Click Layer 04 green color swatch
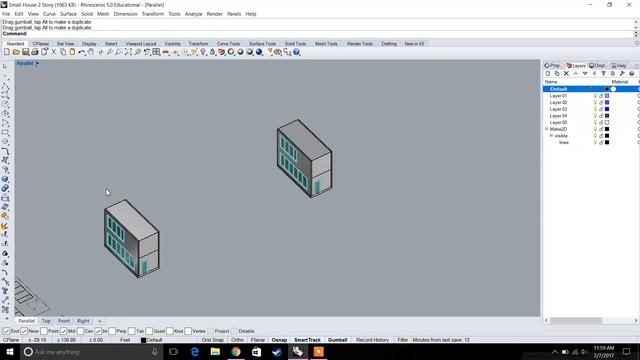This screenshot has width=640, height=360. coord(607,116)
